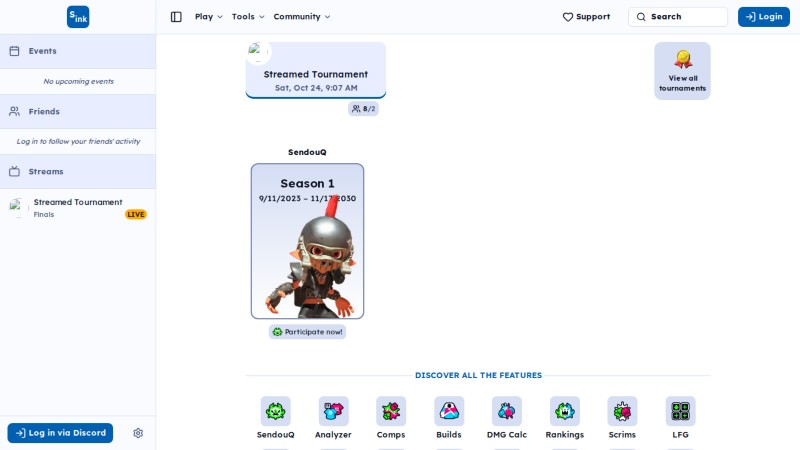
Task: Open the SendouQ feature icon
Action: click(x=276, y=411)
